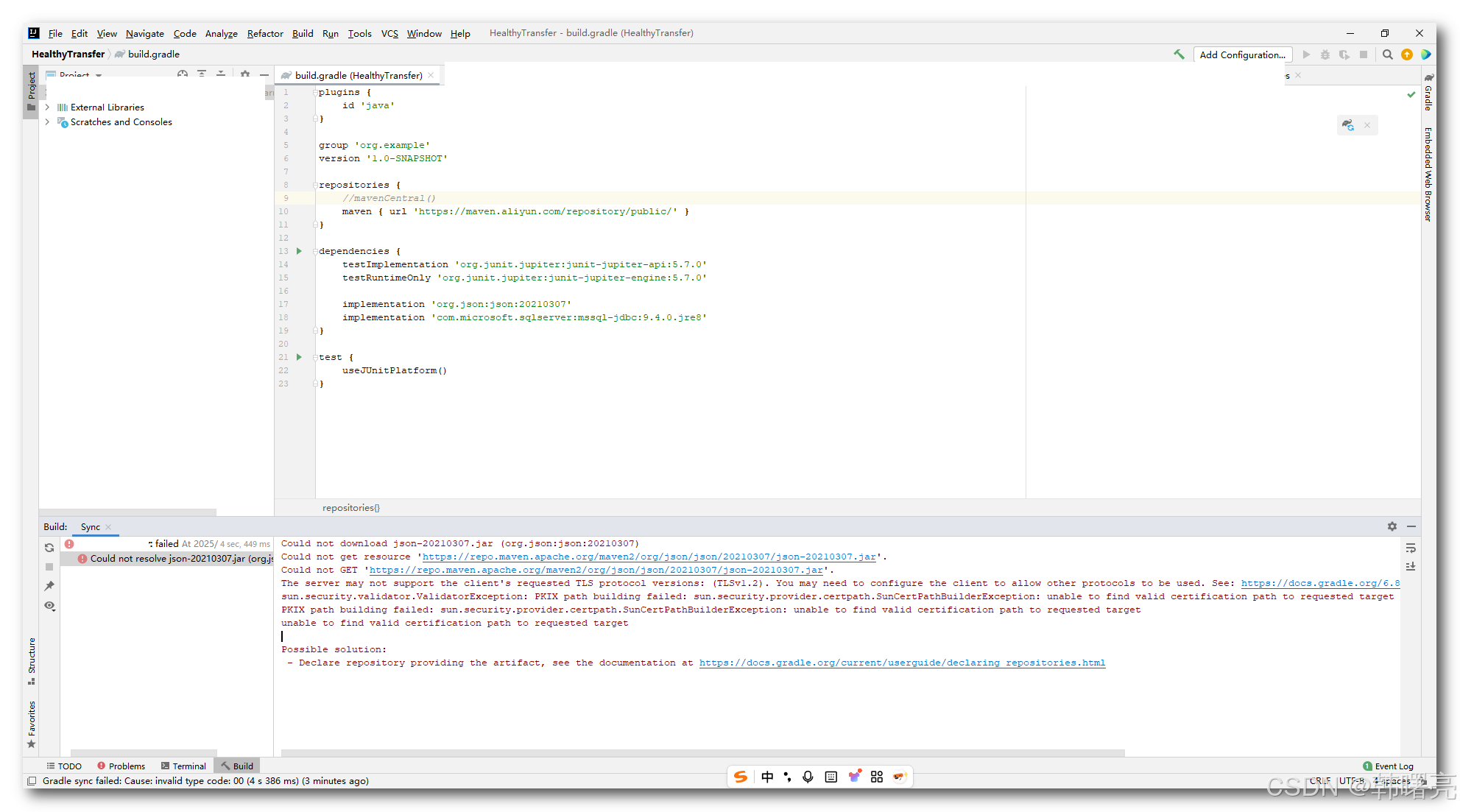This screenshot has width=1460, height=812.
Task: Open the Gradle tool window on right strip
Action: point(1428,92)
